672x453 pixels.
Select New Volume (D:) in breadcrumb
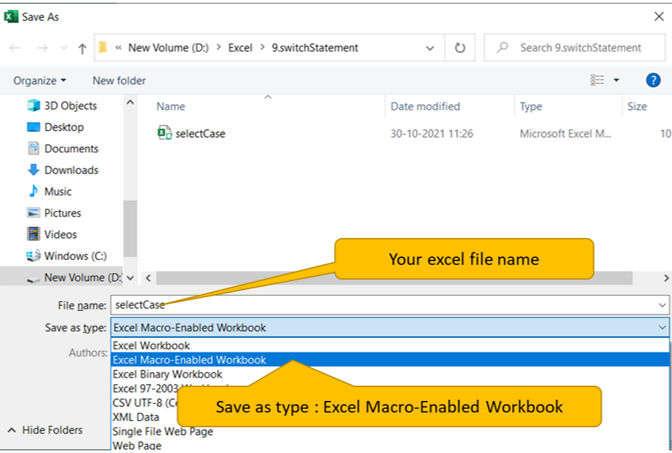tap(168, 48)
